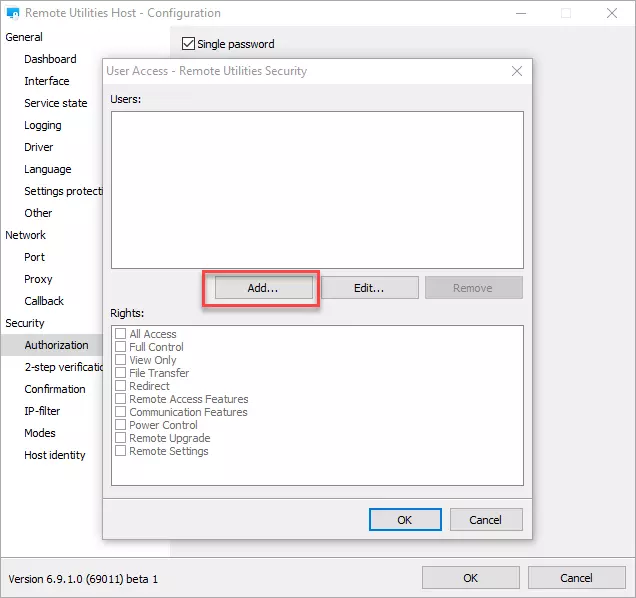Select Logging in the sidebar
This screenshot has width=636, height=598.
[43, 125]
